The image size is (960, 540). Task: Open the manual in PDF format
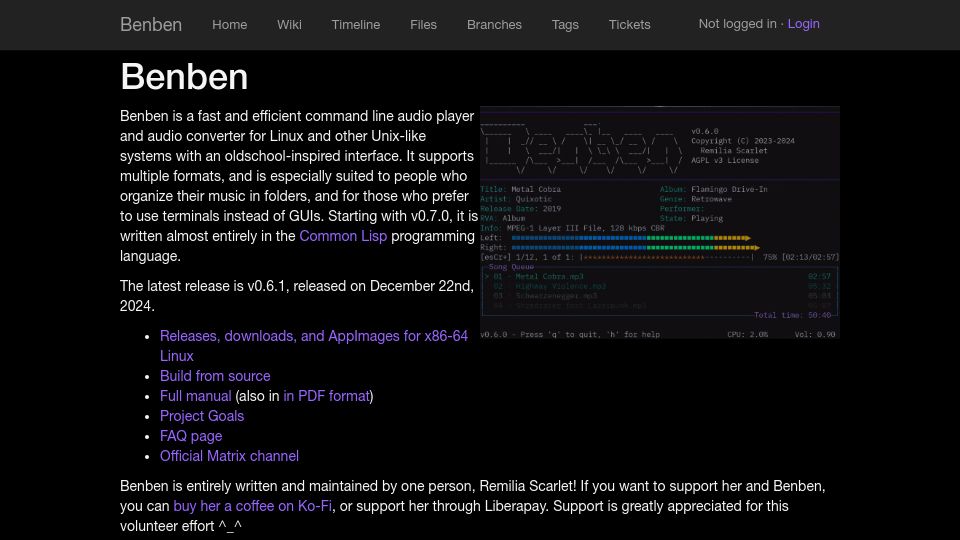point(326,396)
